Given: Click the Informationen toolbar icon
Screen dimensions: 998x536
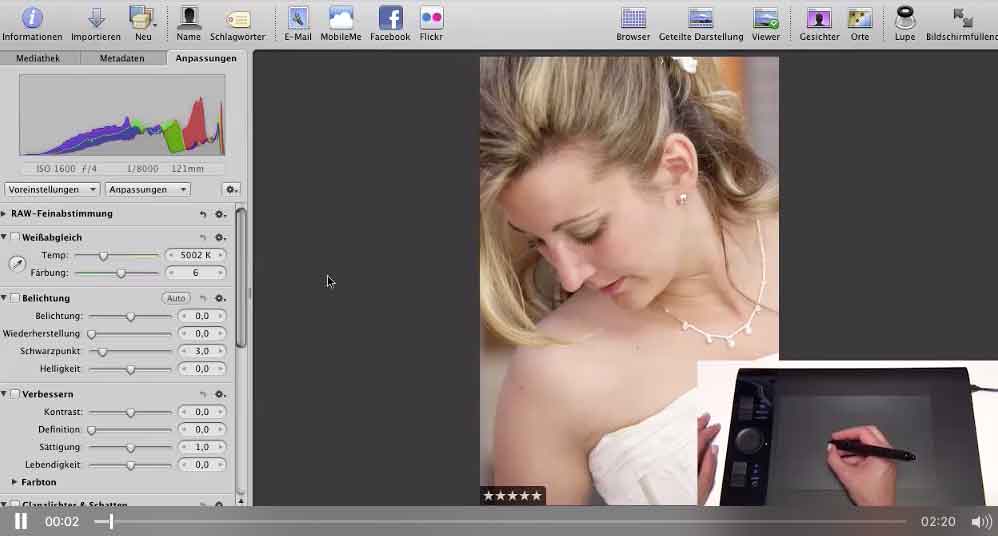Looking at the screenshot, I should pos(32,18).
